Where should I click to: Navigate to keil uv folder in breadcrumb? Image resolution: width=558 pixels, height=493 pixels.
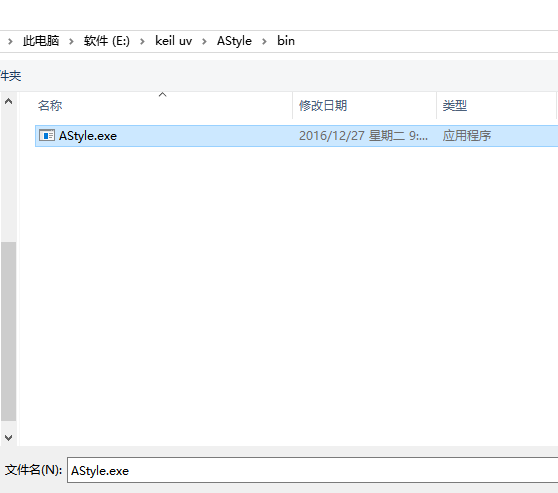pyautogui.click(x=173, y=41)
